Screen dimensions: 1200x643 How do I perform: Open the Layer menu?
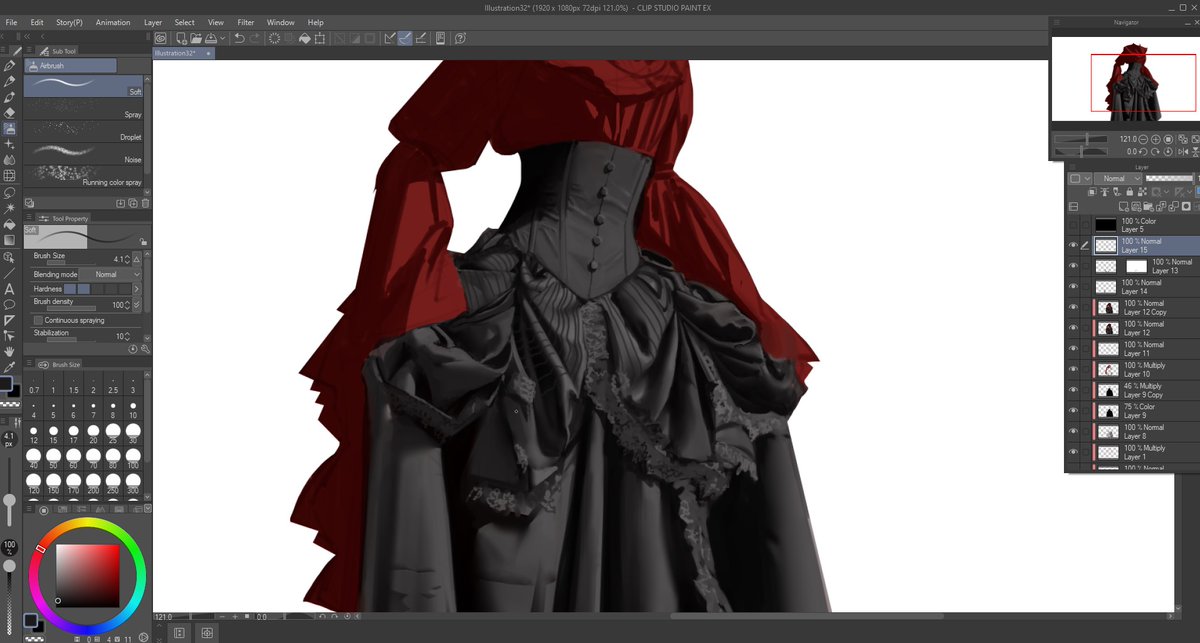153,22
